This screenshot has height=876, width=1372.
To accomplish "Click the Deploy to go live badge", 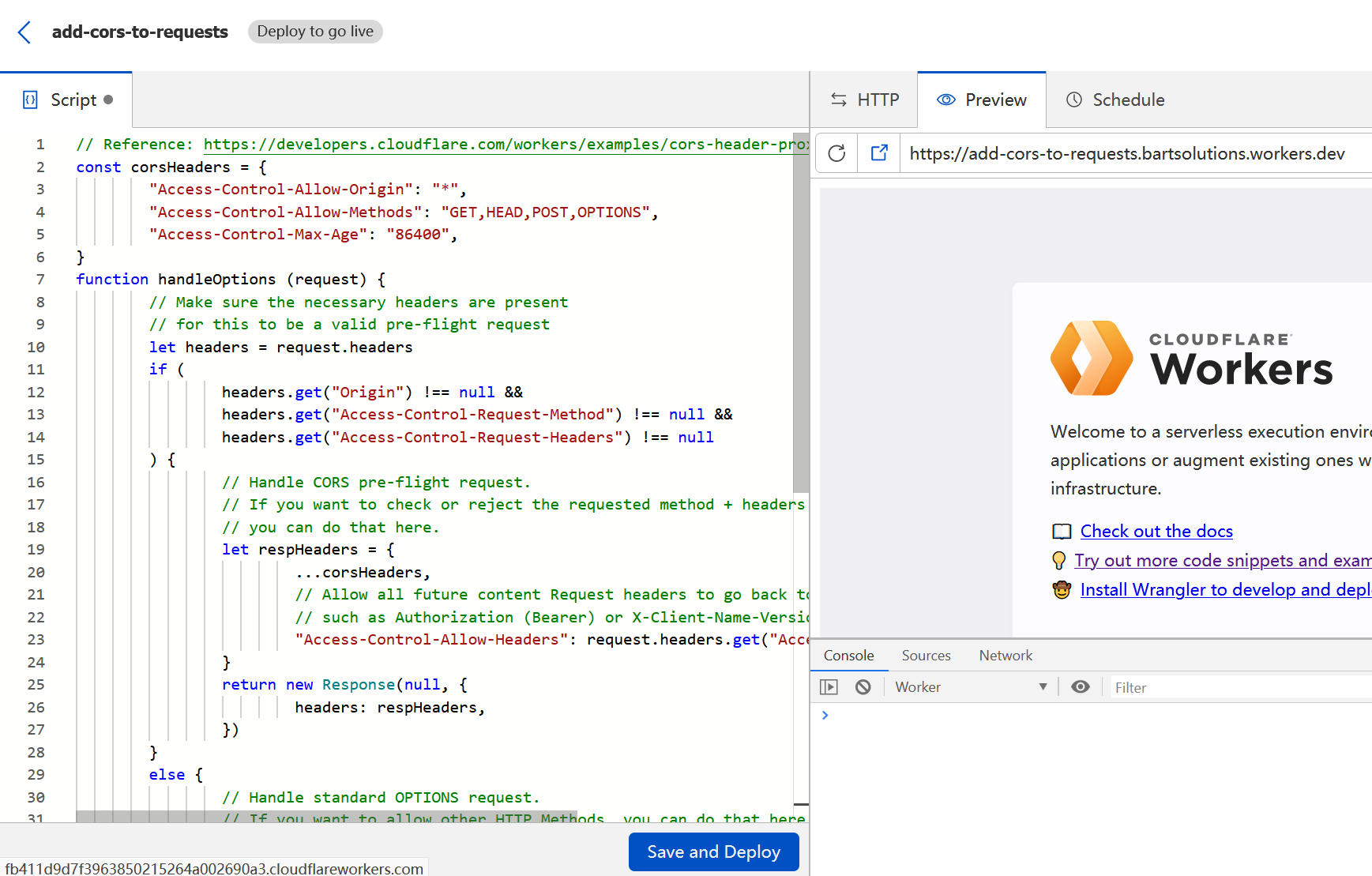I will pyautogui.click(x=315, y=32).
